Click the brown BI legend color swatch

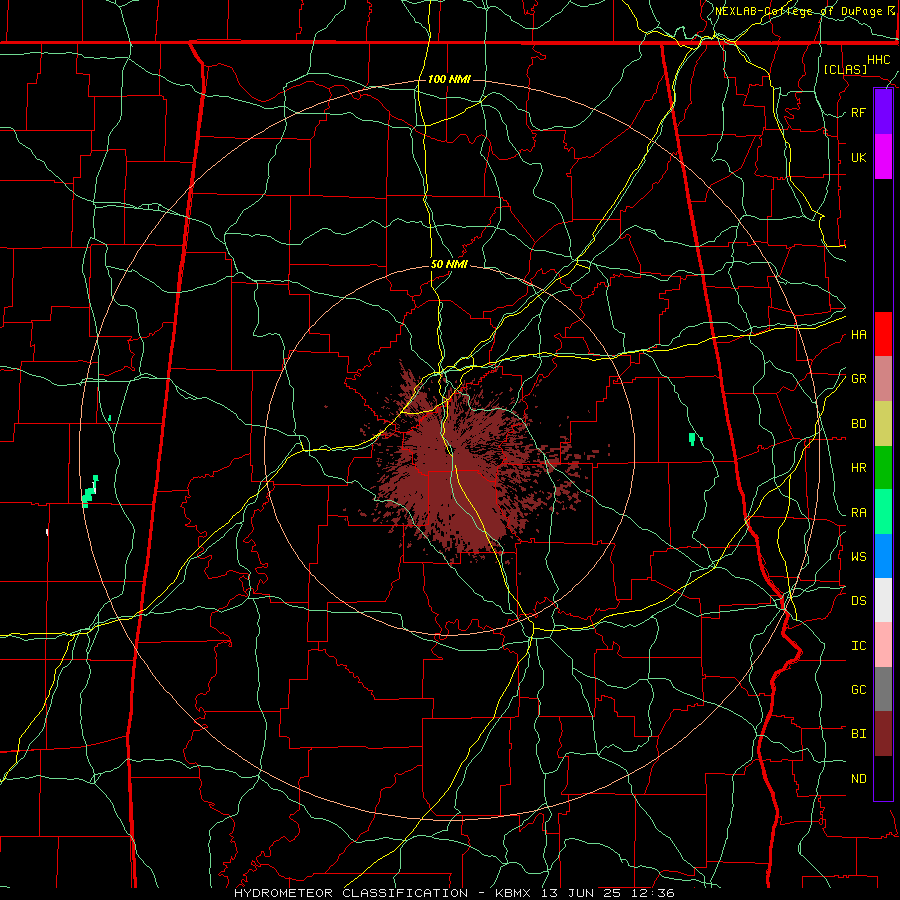point(883,734)
